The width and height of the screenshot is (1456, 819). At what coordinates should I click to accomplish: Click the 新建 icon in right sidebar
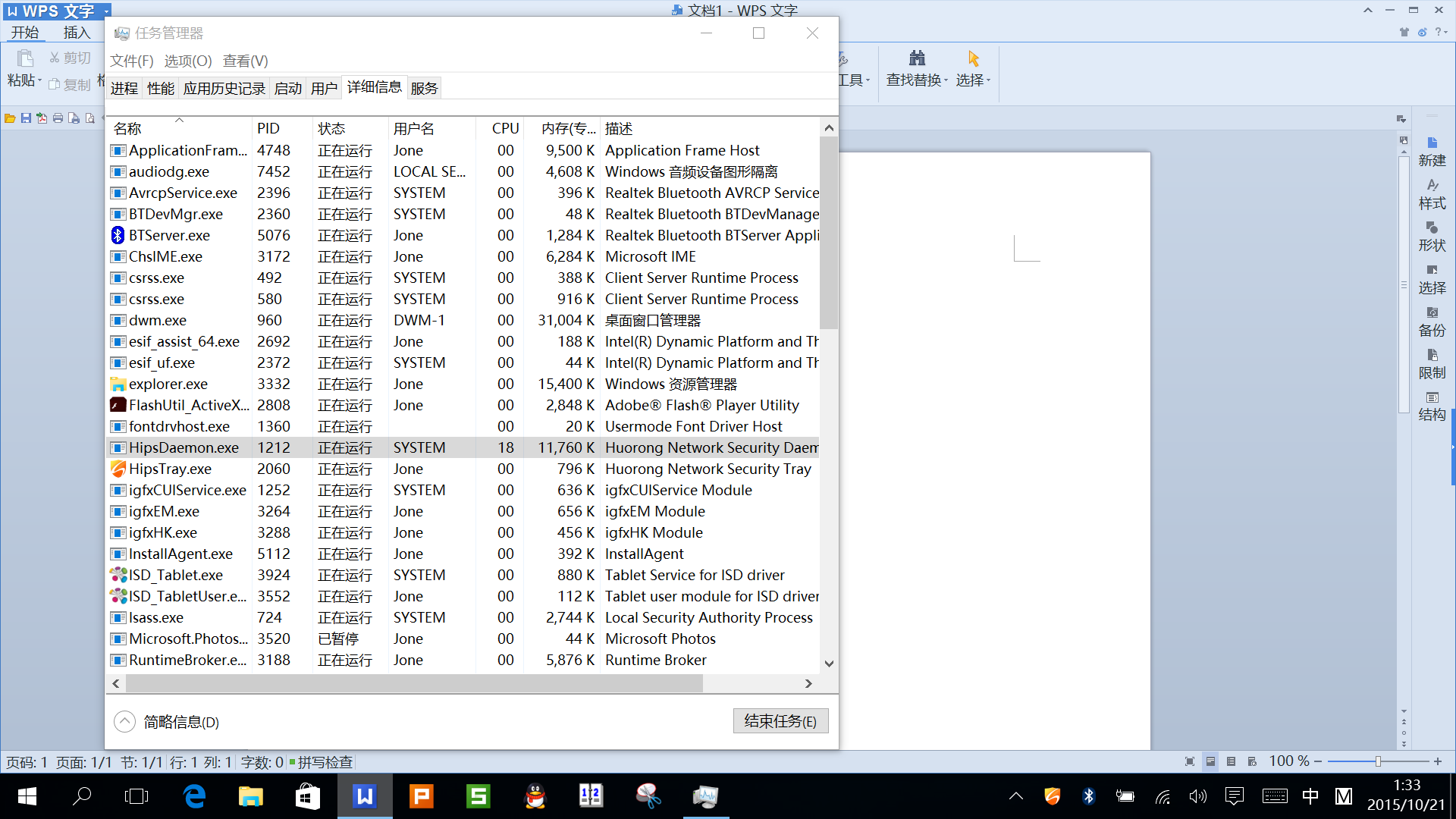[x=1432, y=144]
